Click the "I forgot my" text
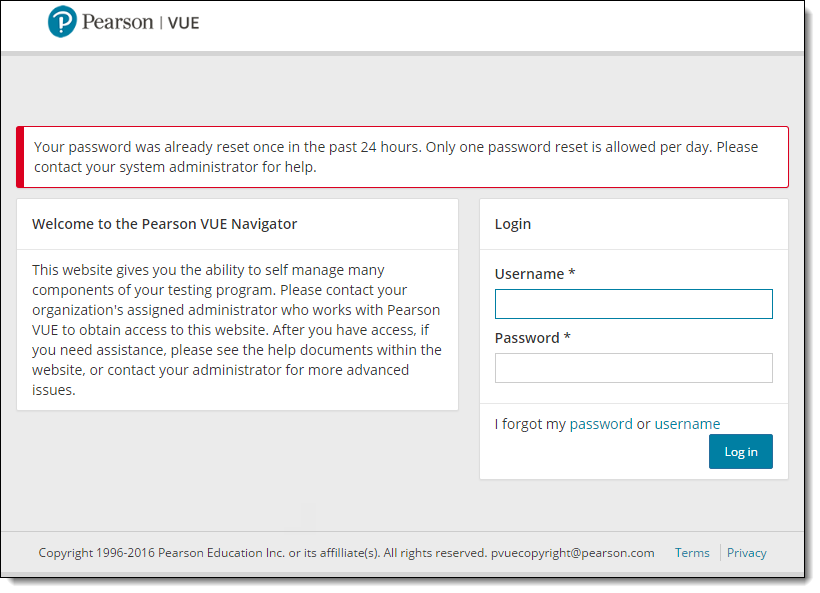The width and height of the screenshot is (820, 593). pyautogui.click(x=530, y=424)
